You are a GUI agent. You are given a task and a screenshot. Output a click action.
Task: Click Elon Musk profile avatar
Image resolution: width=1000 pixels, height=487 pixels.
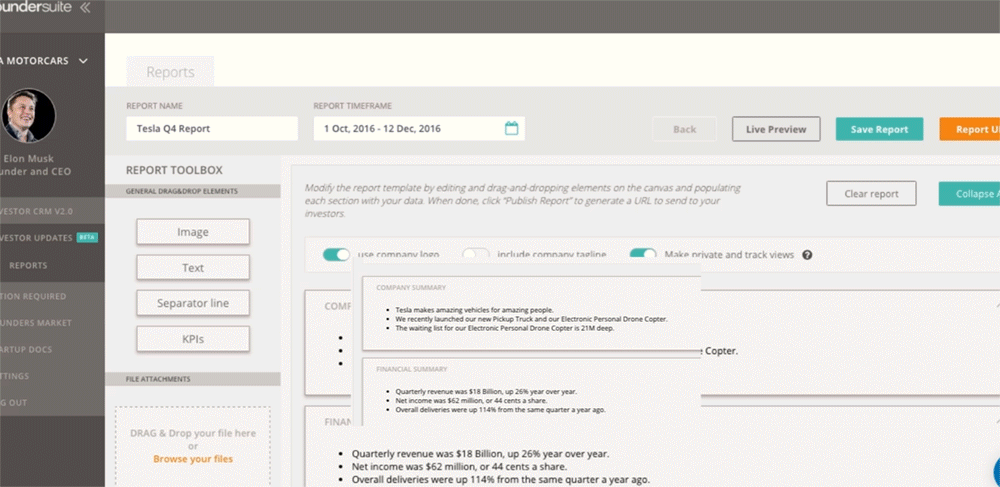(x=29, y=115)
